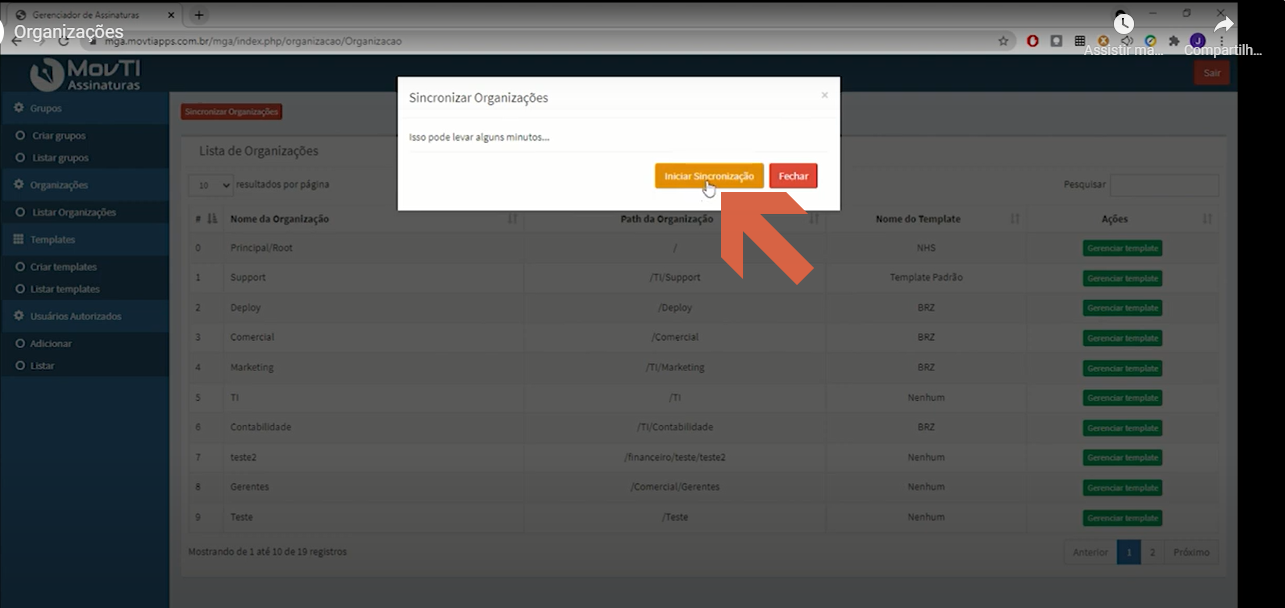Open Adicionar under Usuários Autorizados
This screenshot has height=608, width=1285.
click(51, 343)
